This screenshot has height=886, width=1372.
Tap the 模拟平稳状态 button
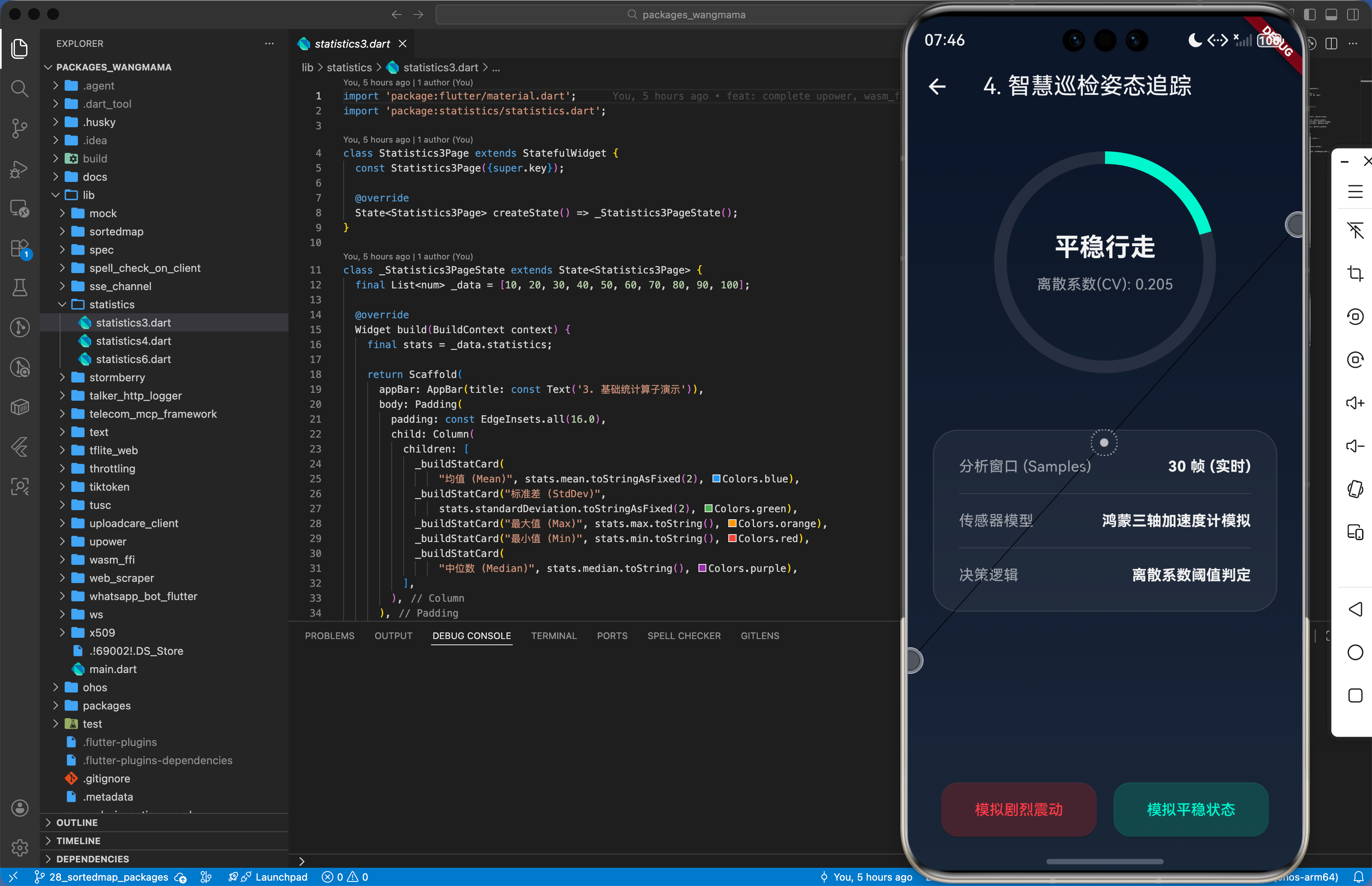click(1191, 809)
